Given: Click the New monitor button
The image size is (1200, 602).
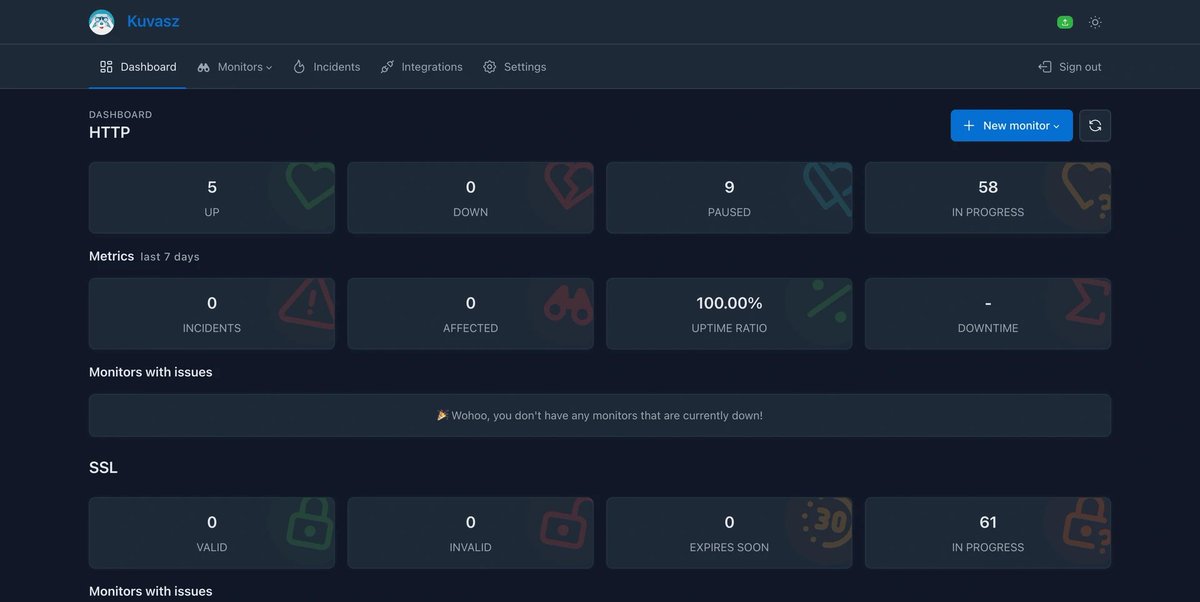Looking at the screenshot, I should pos(1010,124).
